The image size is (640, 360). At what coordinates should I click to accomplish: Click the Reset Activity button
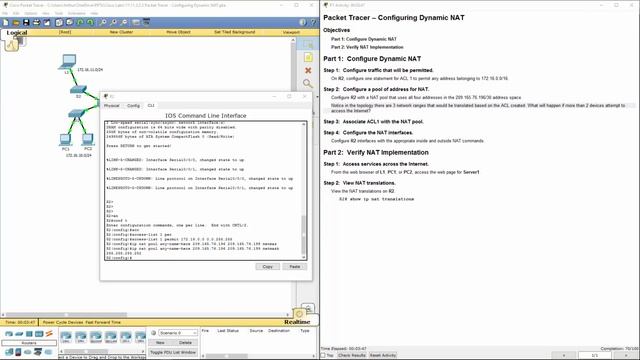tap(383, 356)
